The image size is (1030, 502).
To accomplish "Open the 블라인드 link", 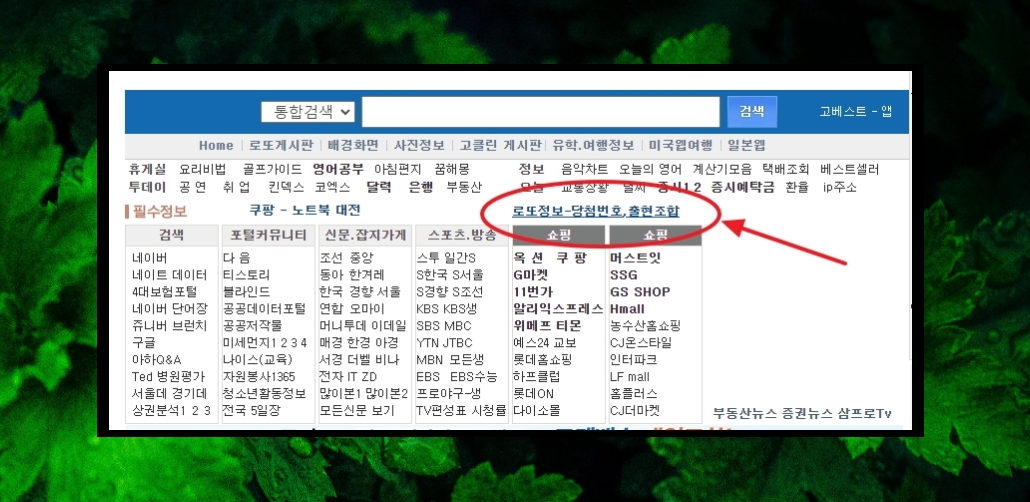I will pyautogui.click(x=246, y=292).
